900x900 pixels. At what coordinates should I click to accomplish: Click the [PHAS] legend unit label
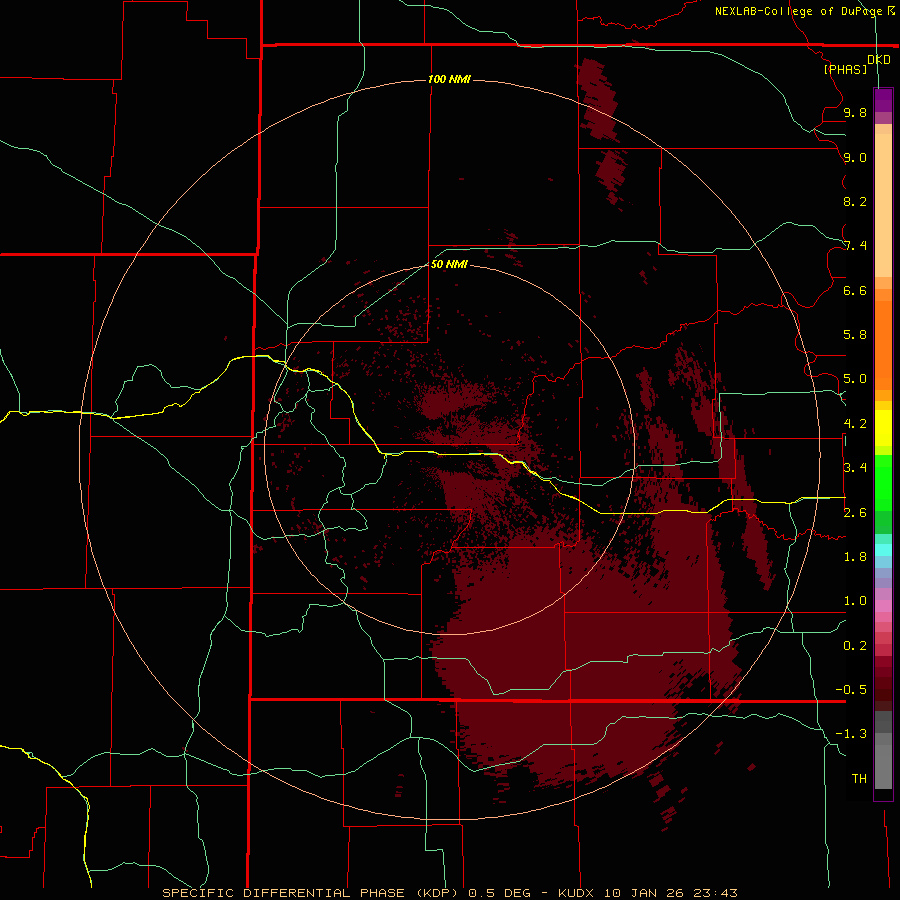(845, 69)
